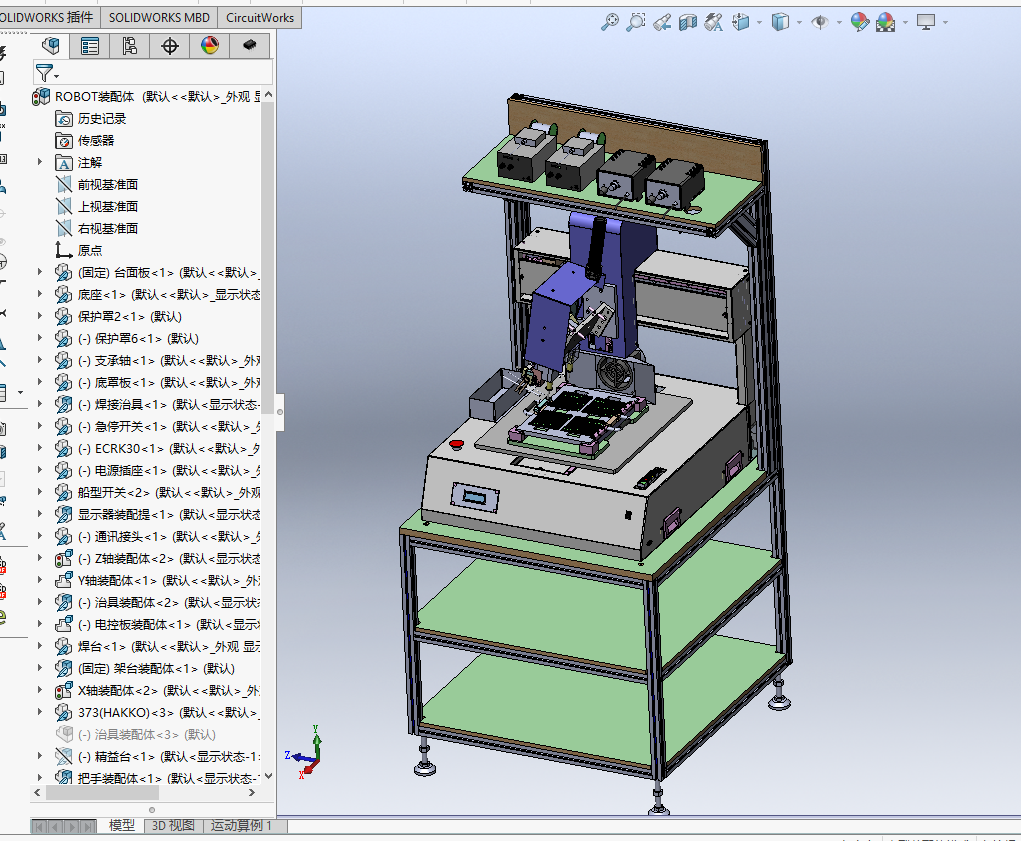Open the DisplayManager color sphere tab

pyautogui.click(x=210, y=46)
